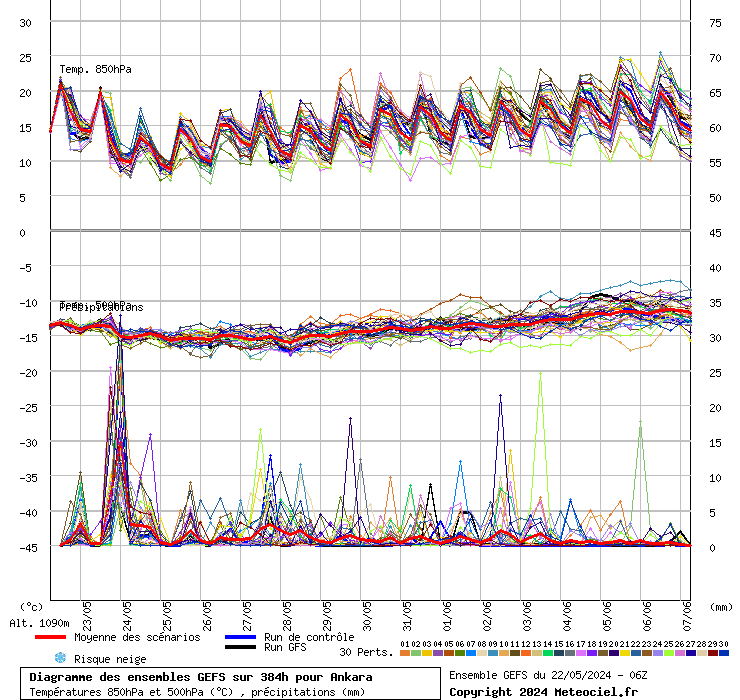Select perturbation 25 lime green swatch
Image resolution: width=740 pixels, height=700 pixels.
[x=668, y=653]
